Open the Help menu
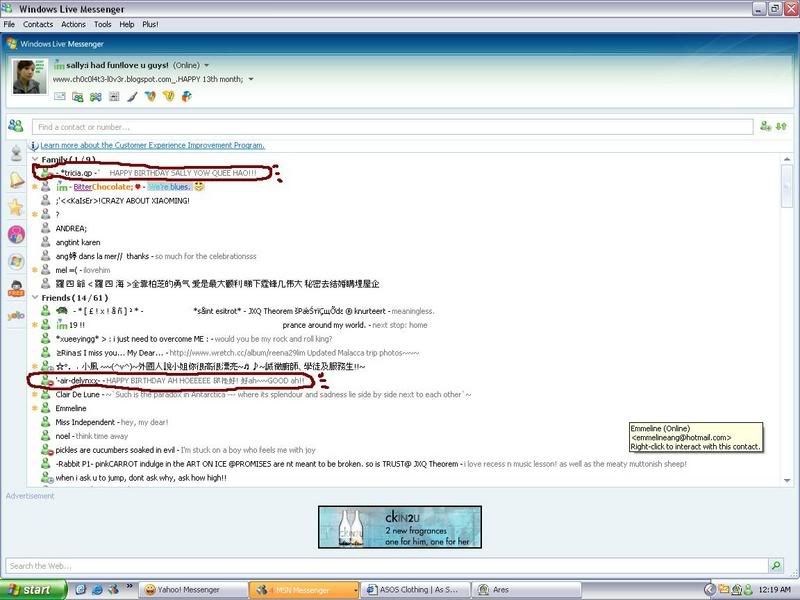800x600 pixels. (x=127, y=24)
